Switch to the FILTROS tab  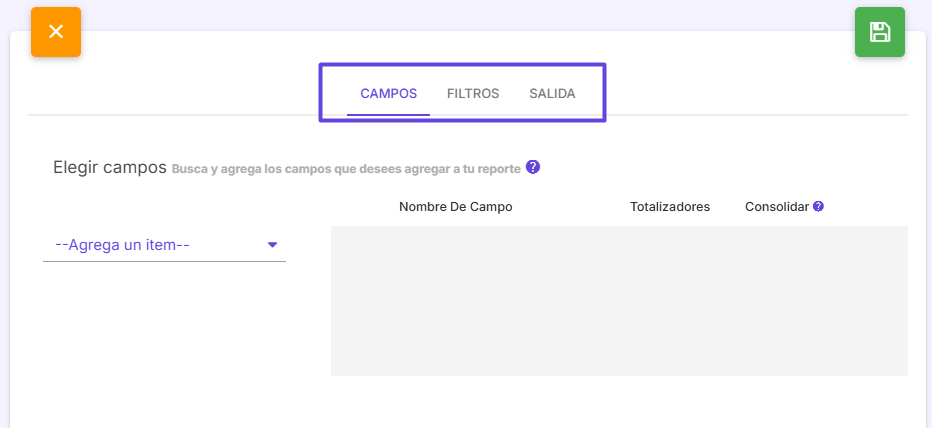473,94
